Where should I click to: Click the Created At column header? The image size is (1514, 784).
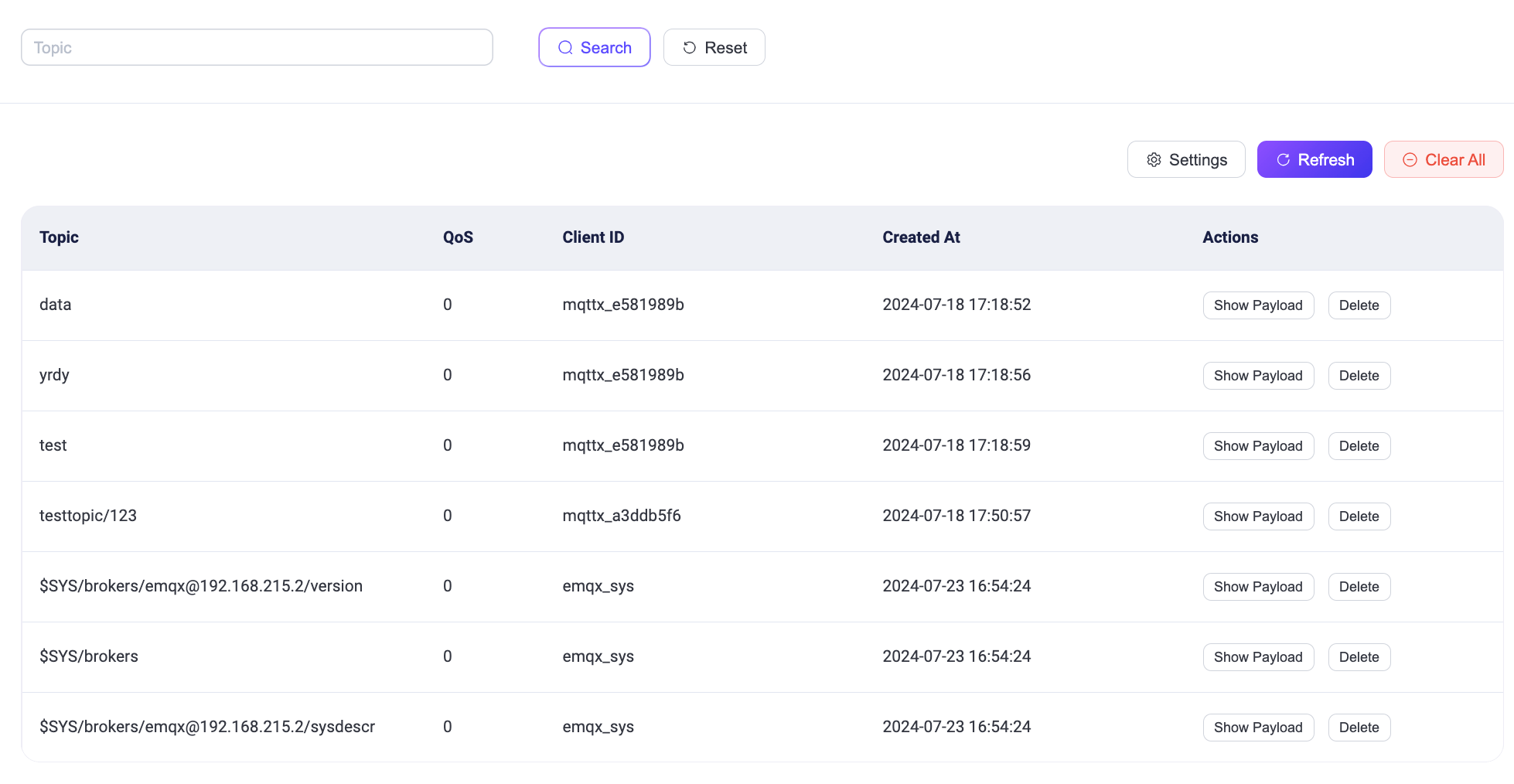pyautogui.click(x=921, y=237)
